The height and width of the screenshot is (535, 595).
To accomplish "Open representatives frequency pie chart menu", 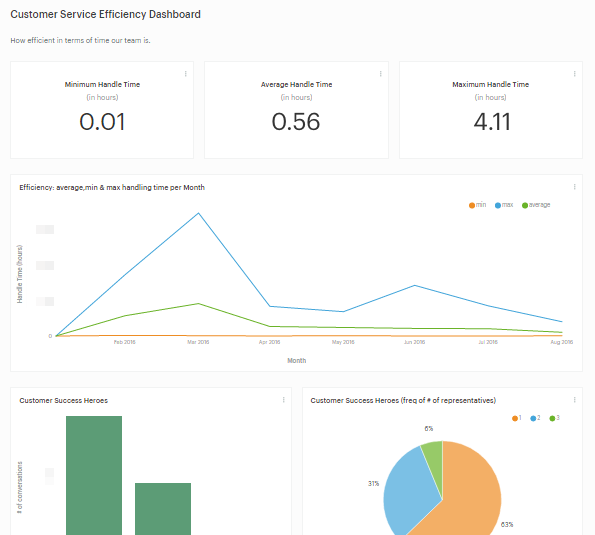I will [x=575, y=400].
